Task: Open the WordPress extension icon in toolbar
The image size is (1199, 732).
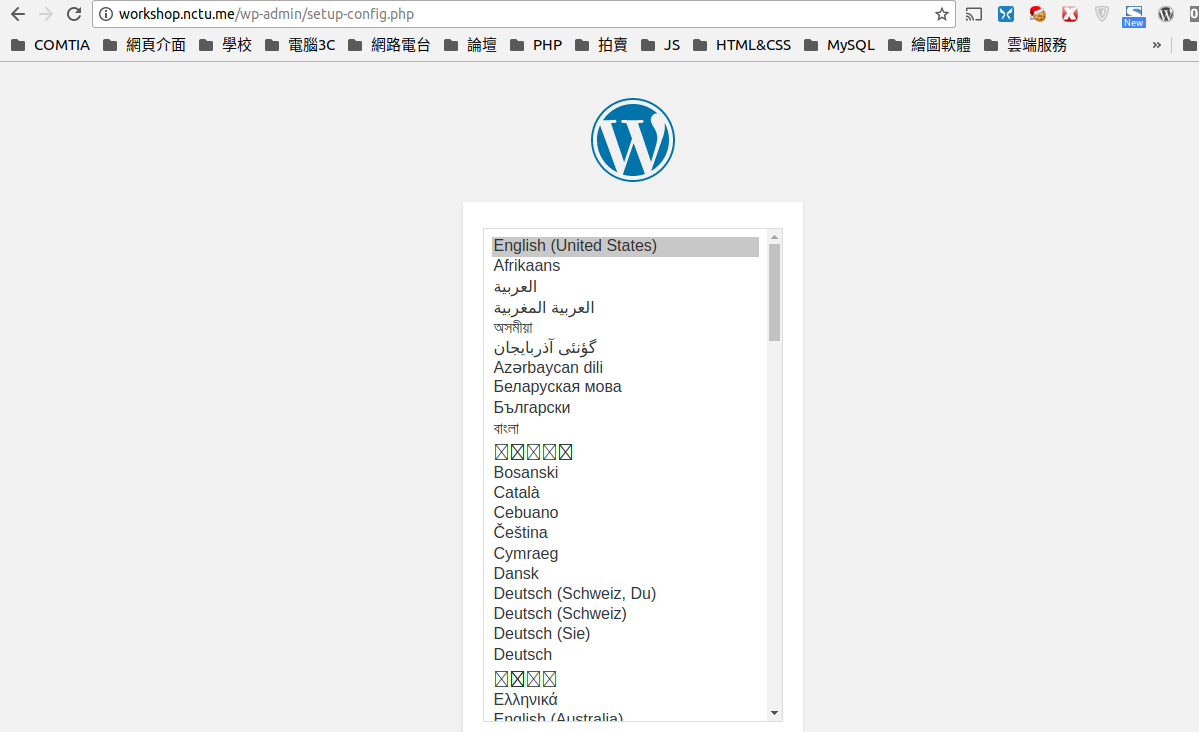Action: [1165, 14]
